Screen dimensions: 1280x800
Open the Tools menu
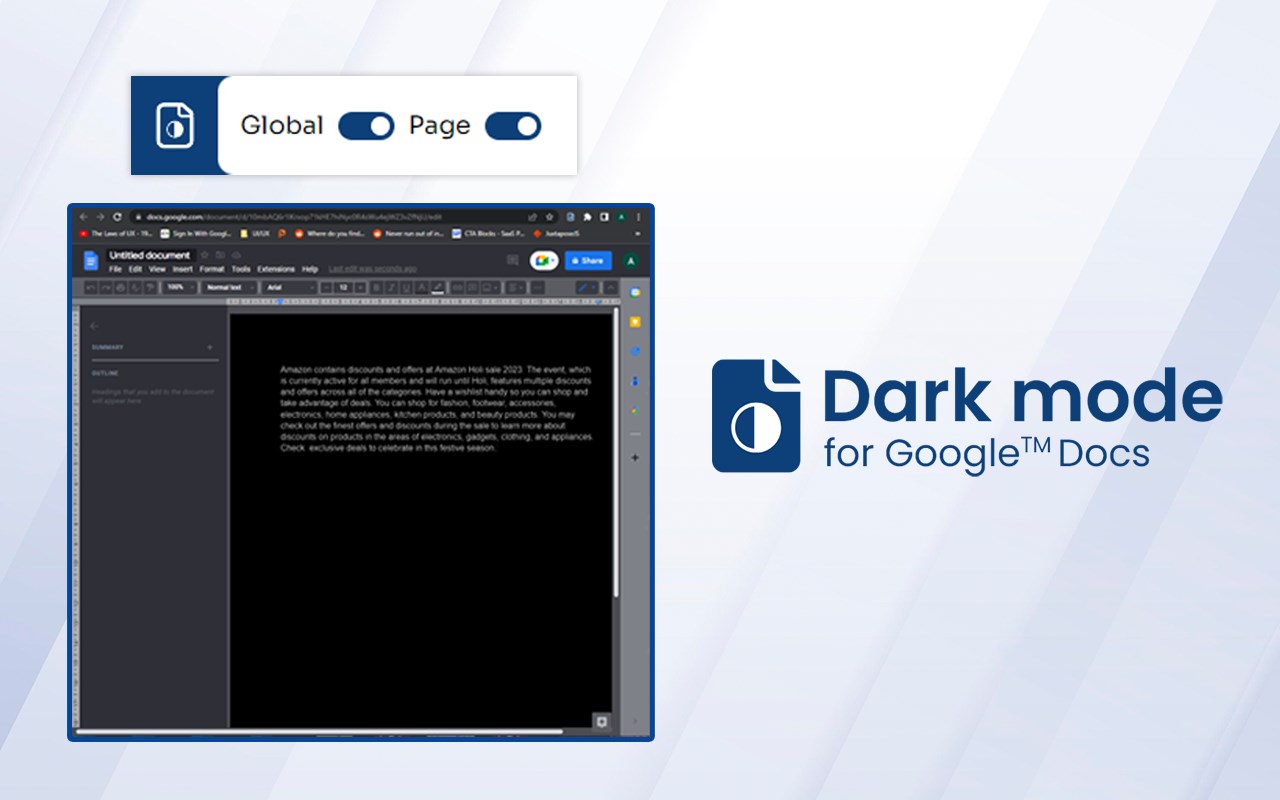click(x=241, y=269)
